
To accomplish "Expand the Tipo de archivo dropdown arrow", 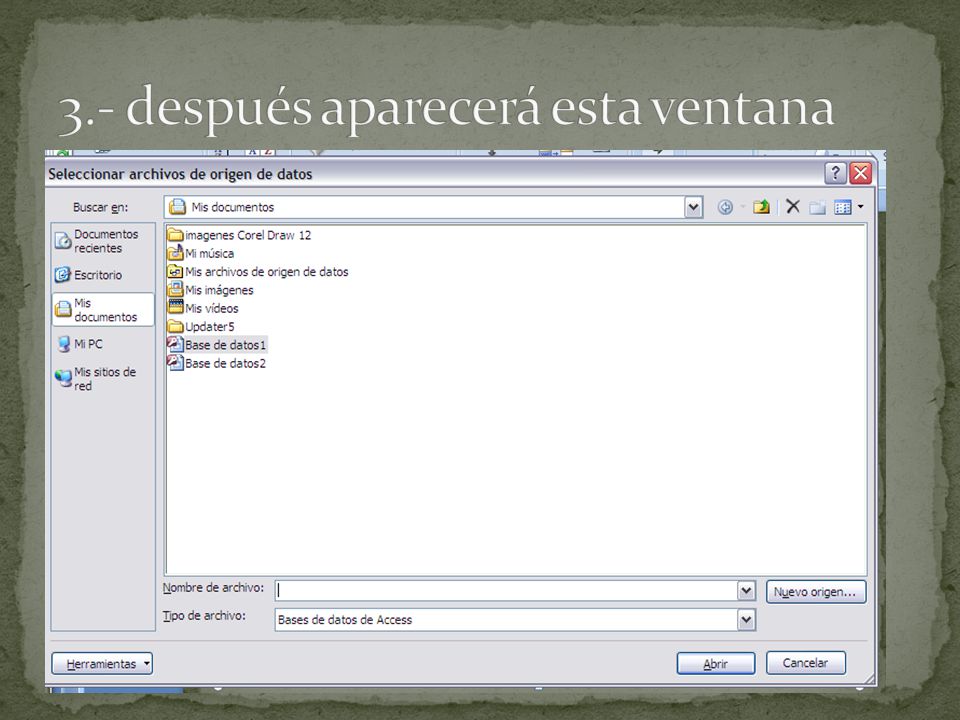I will pyautogui.click(x=746, y=620).
